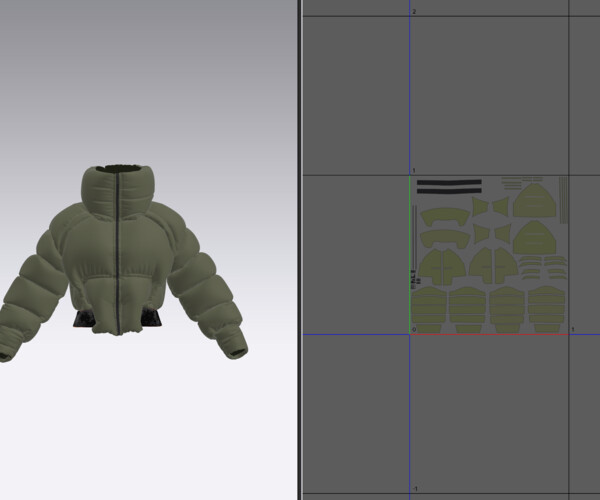Screen dimensions: 600x500
Task: Click the '0' origin label in UV editor
Action: [x=414, y=329]
